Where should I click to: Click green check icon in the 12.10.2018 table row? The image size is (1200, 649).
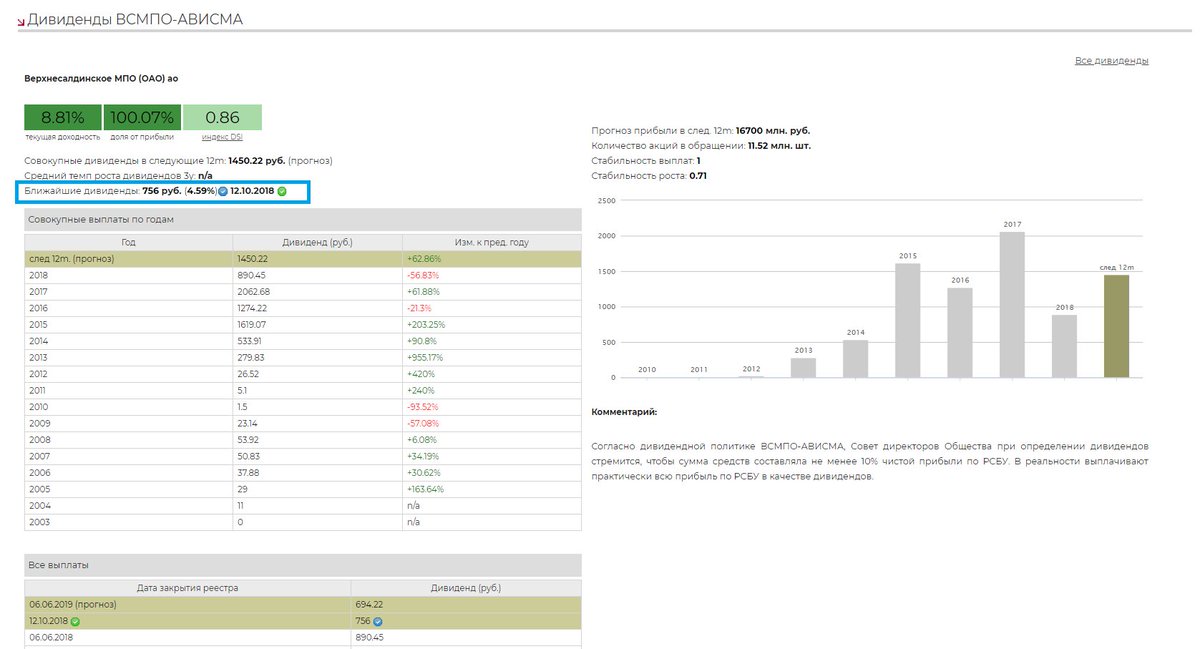pos(75,621)
